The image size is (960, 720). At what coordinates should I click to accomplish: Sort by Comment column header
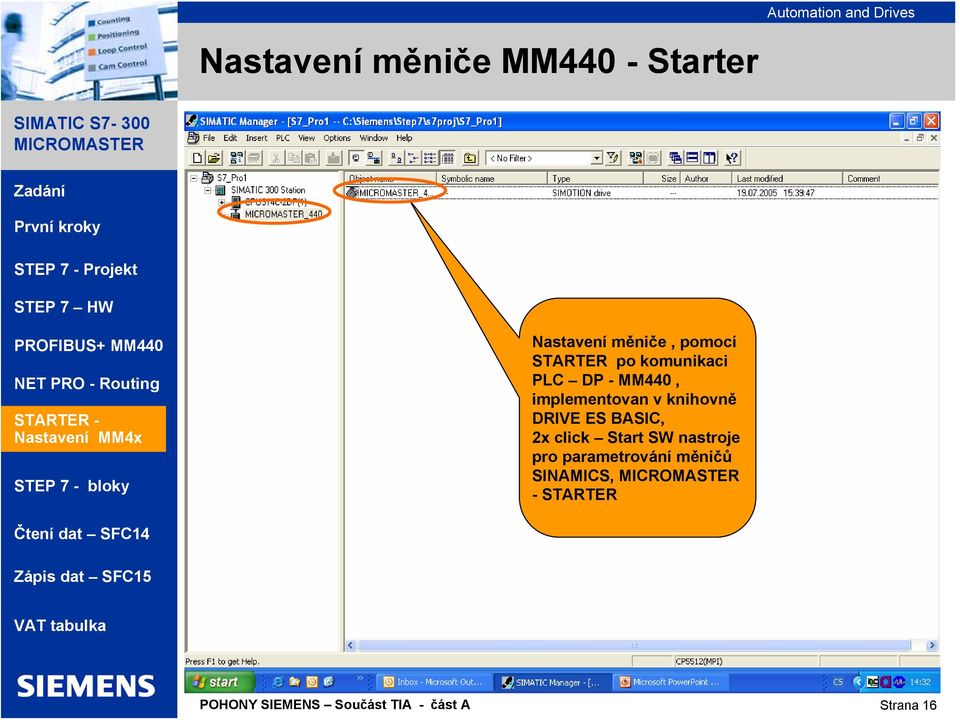click(x=891, y=179)
